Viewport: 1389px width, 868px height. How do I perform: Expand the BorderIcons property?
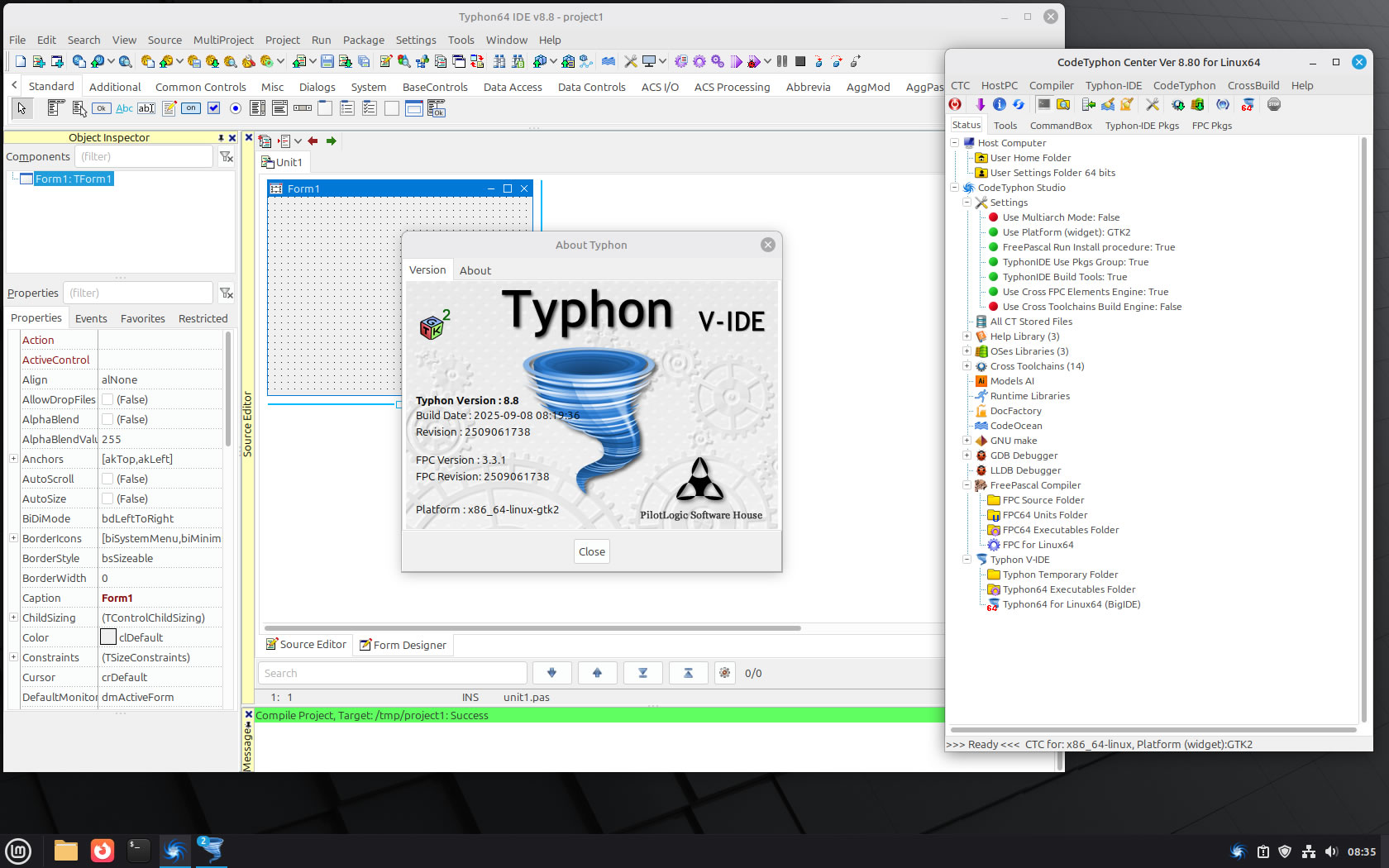coord(13,538)
